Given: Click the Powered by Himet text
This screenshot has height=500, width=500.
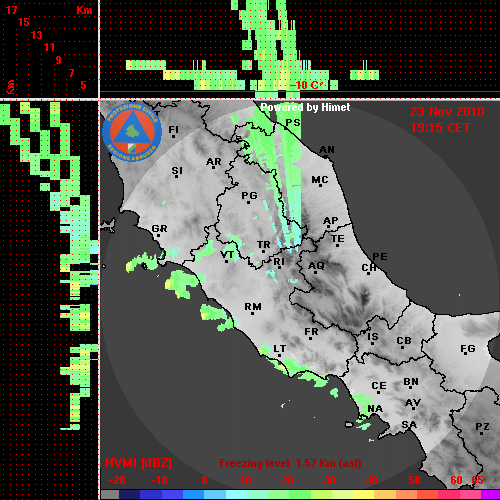Looking at the screenshot, I should [x=305, y=107].
